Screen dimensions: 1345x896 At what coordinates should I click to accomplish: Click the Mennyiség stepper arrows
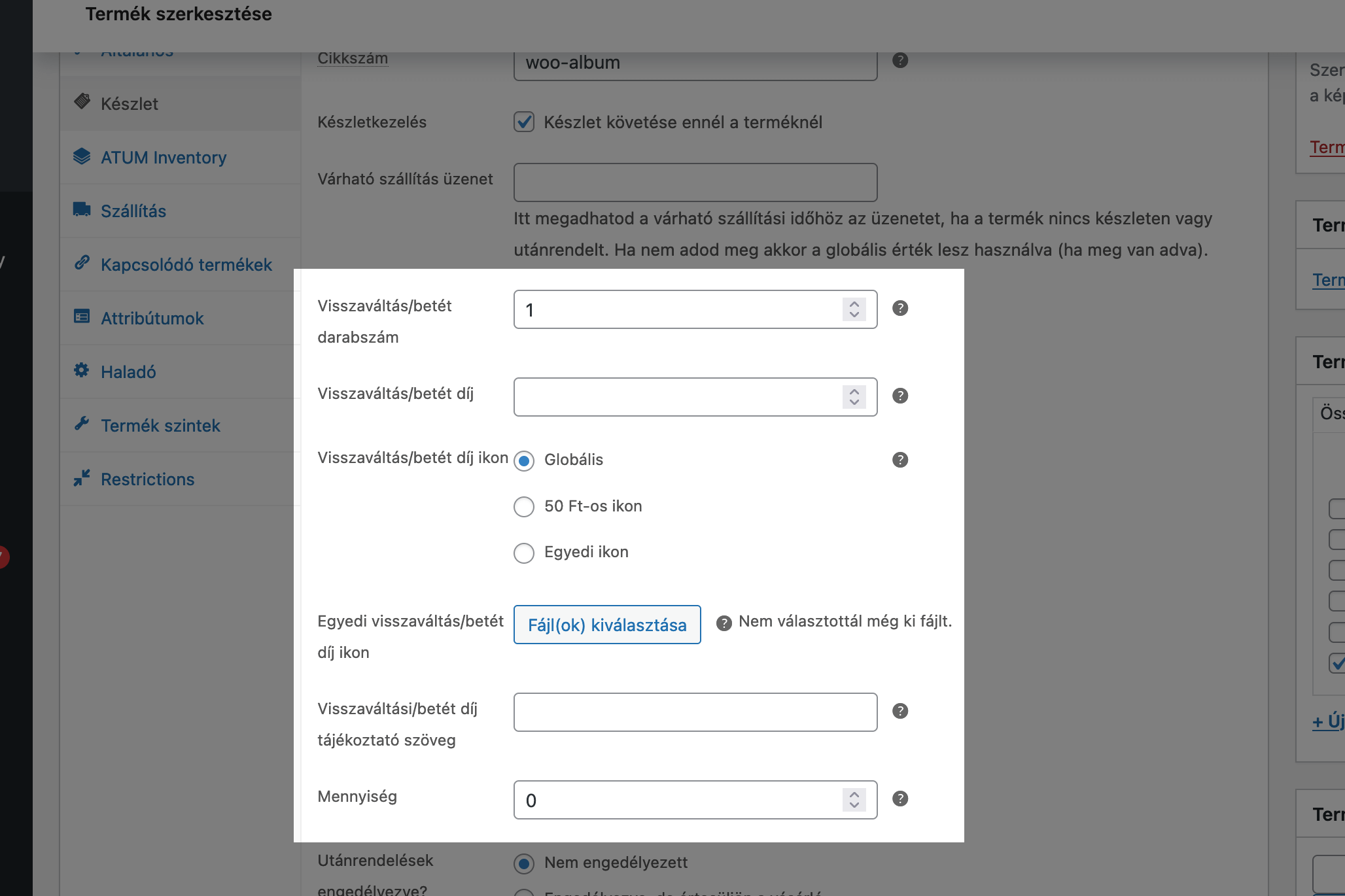pos(854,800)
